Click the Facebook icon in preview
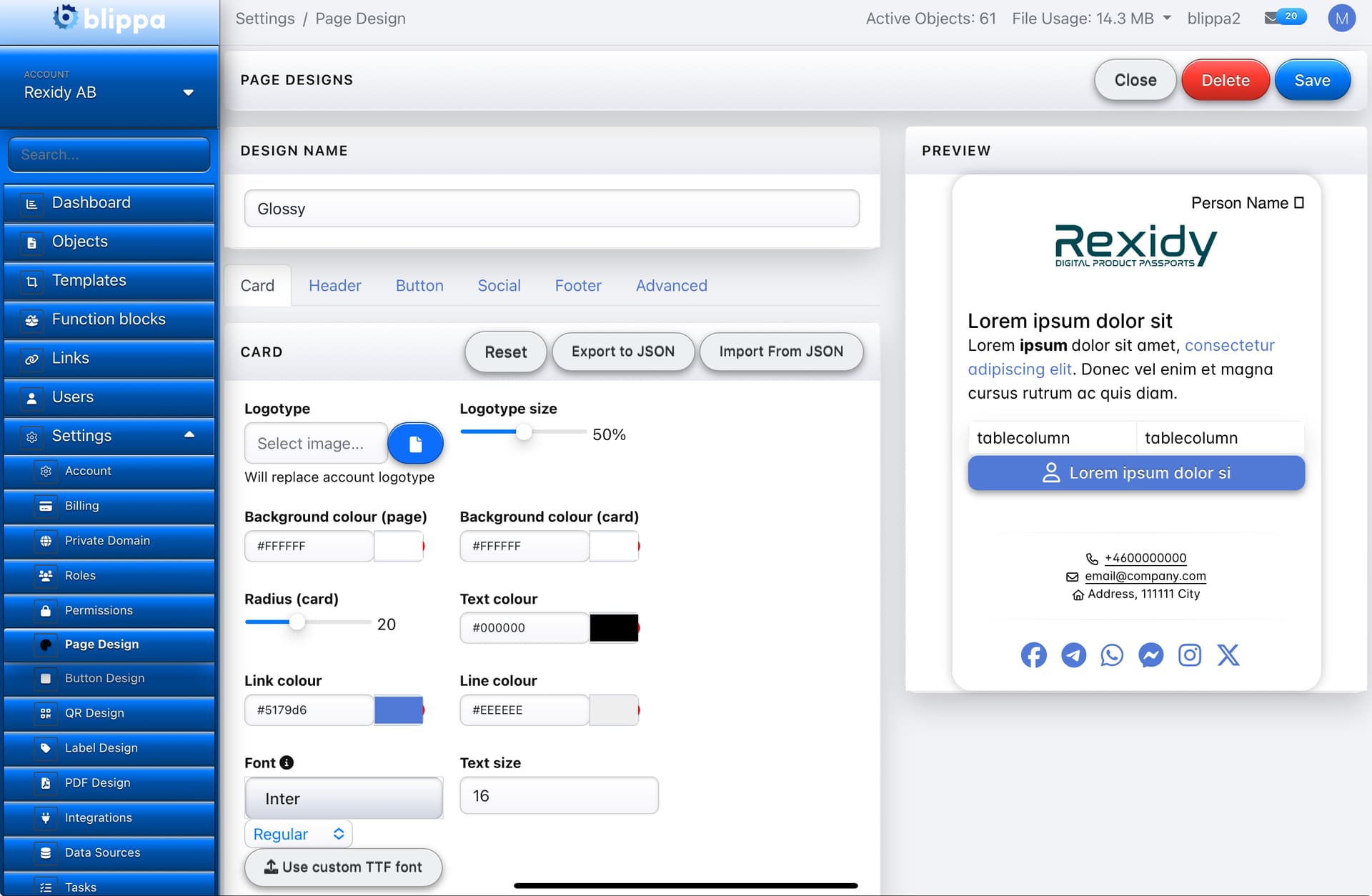This screenshot has width=1372, height=896. pos(1033,654)
